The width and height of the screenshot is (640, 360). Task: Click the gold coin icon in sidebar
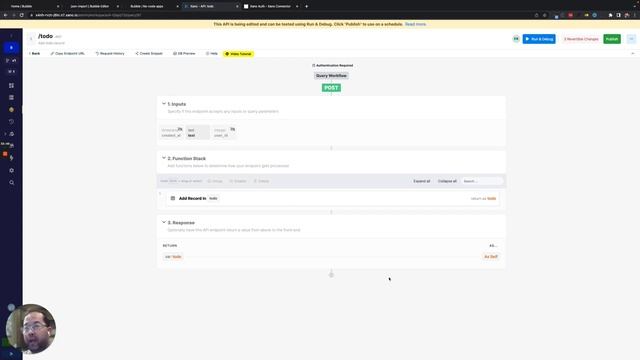coord(11,110)
